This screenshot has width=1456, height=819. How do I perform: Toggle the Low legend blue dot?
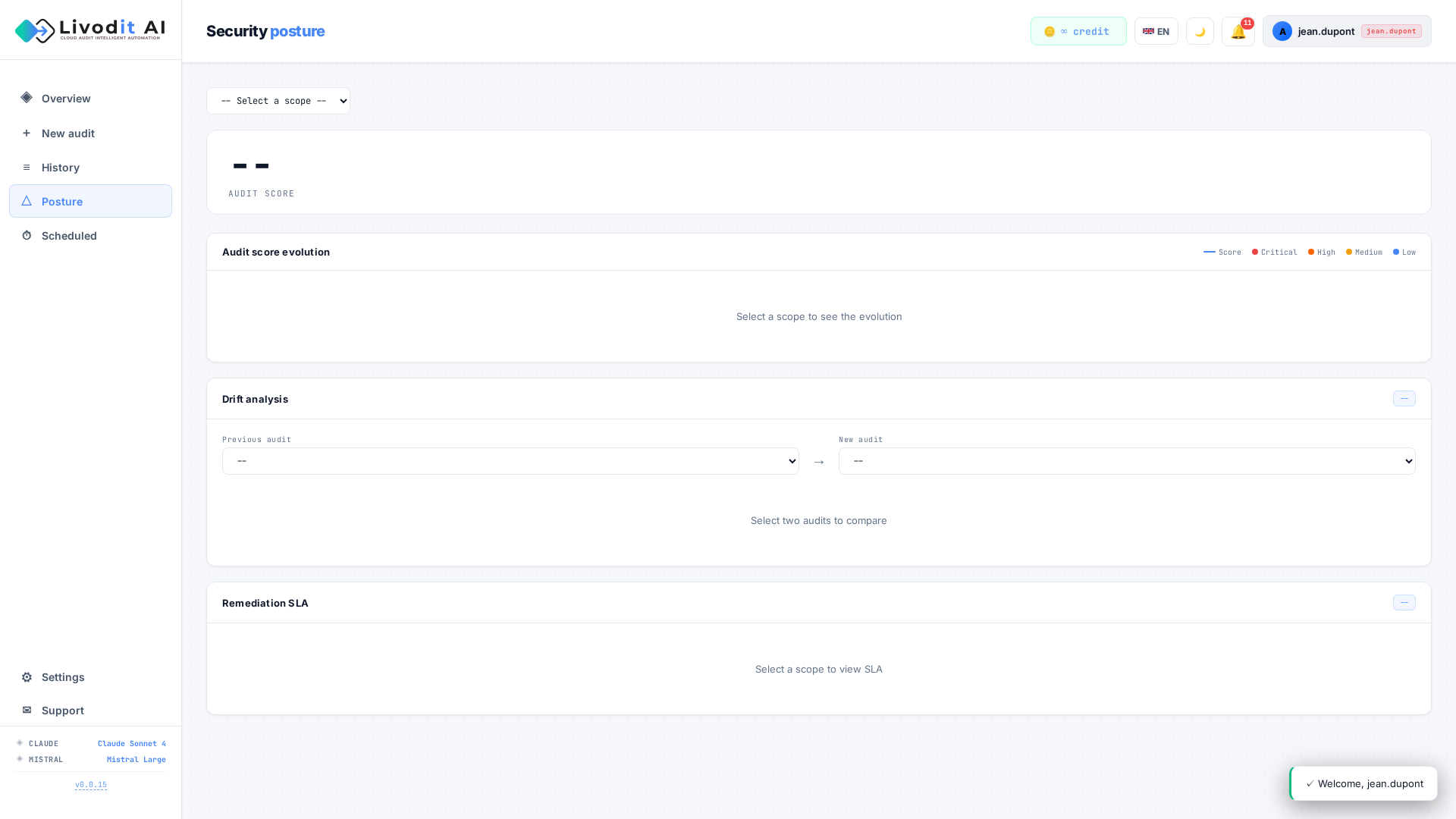(1404, 253)
